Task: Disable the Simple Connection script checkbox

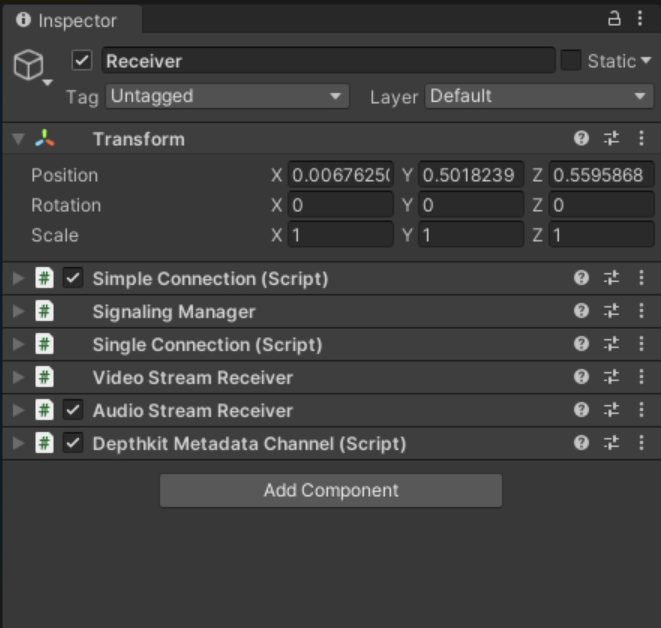Action: pyautogui.click(x=73, y=278)
